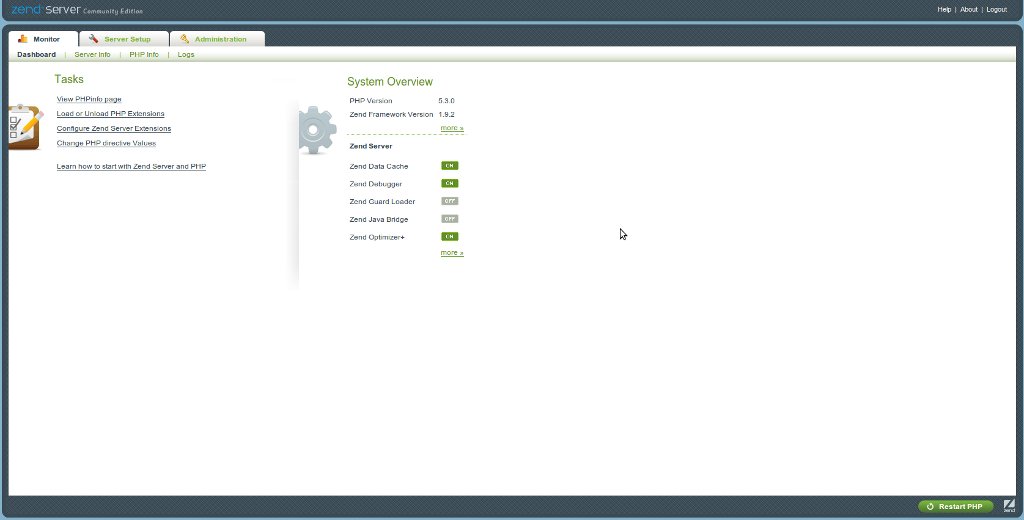The width and height of the screenshot is (1024, 520).
Task: Open the About link
Action: click(x=968, y=10)
